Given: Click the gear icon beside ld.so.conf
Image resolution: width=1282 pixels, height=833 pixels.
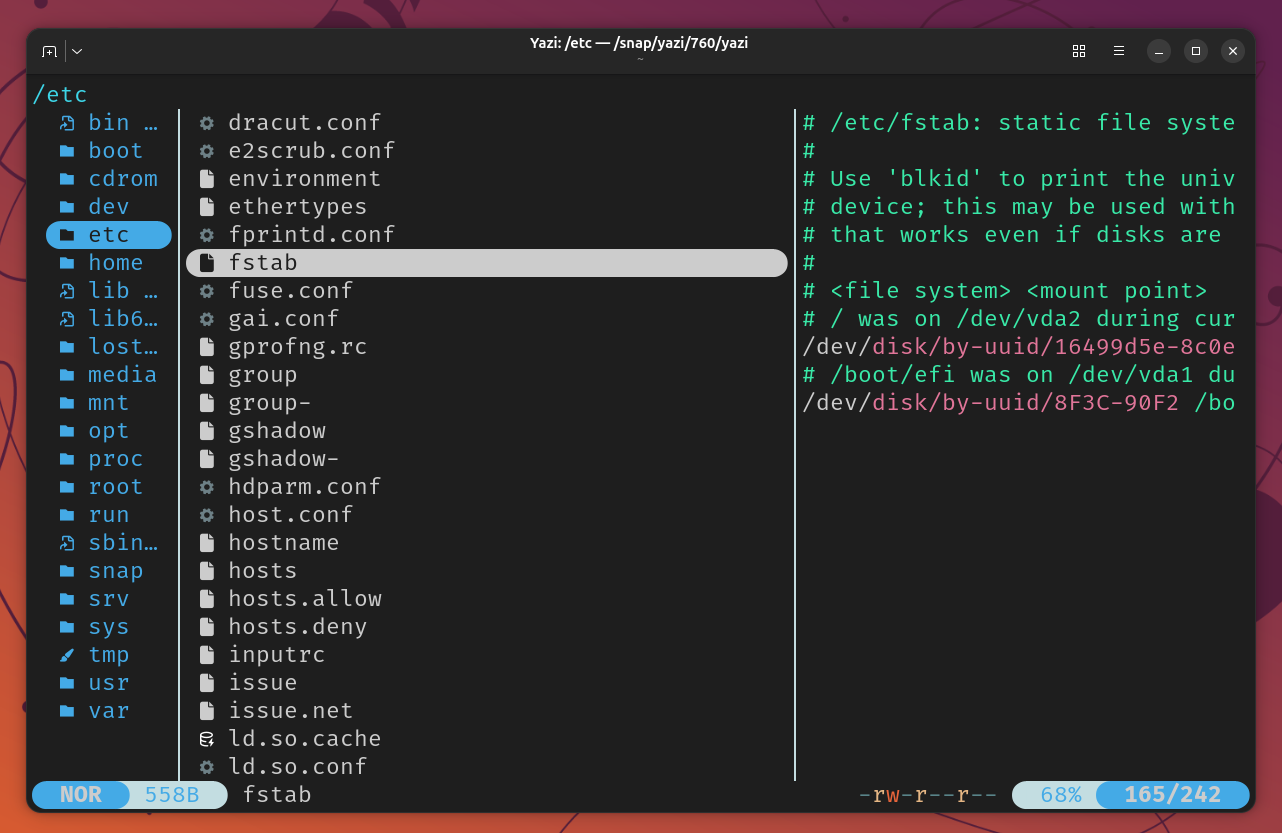Looking at the screenshot, I should click(x=207, y=767).
